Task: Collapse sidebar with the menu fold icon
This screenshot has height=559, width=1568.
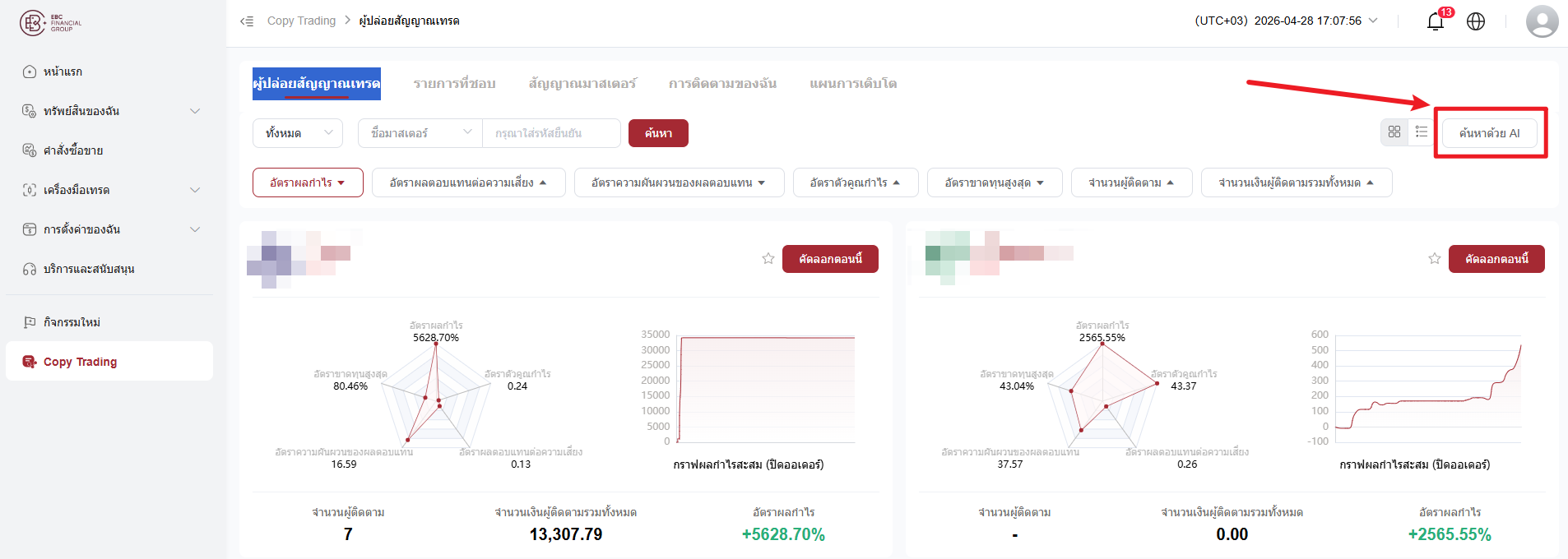Action: [x=247, y=21]
